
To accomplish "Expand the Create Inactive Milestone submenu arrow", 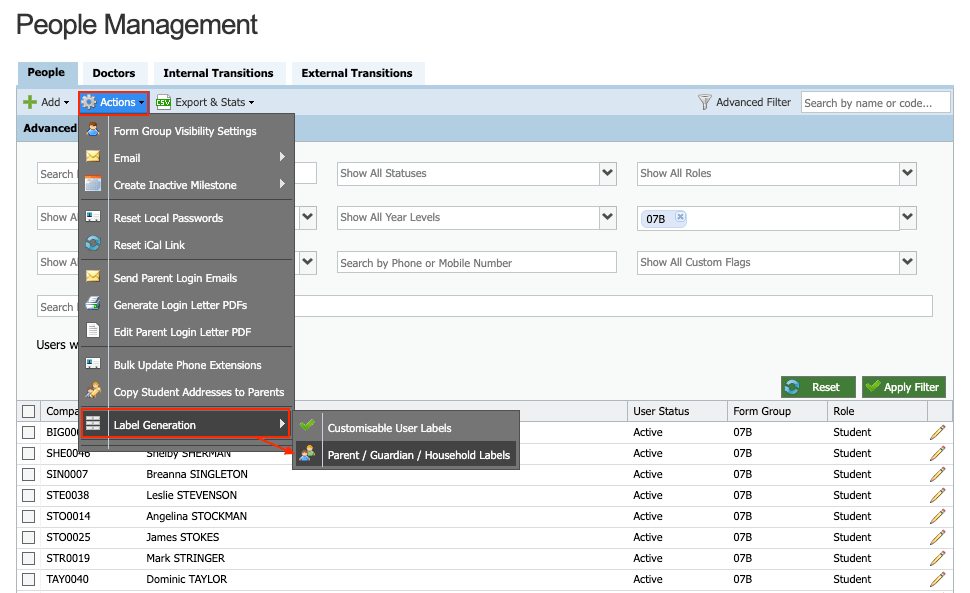I will tap(282, 184).
